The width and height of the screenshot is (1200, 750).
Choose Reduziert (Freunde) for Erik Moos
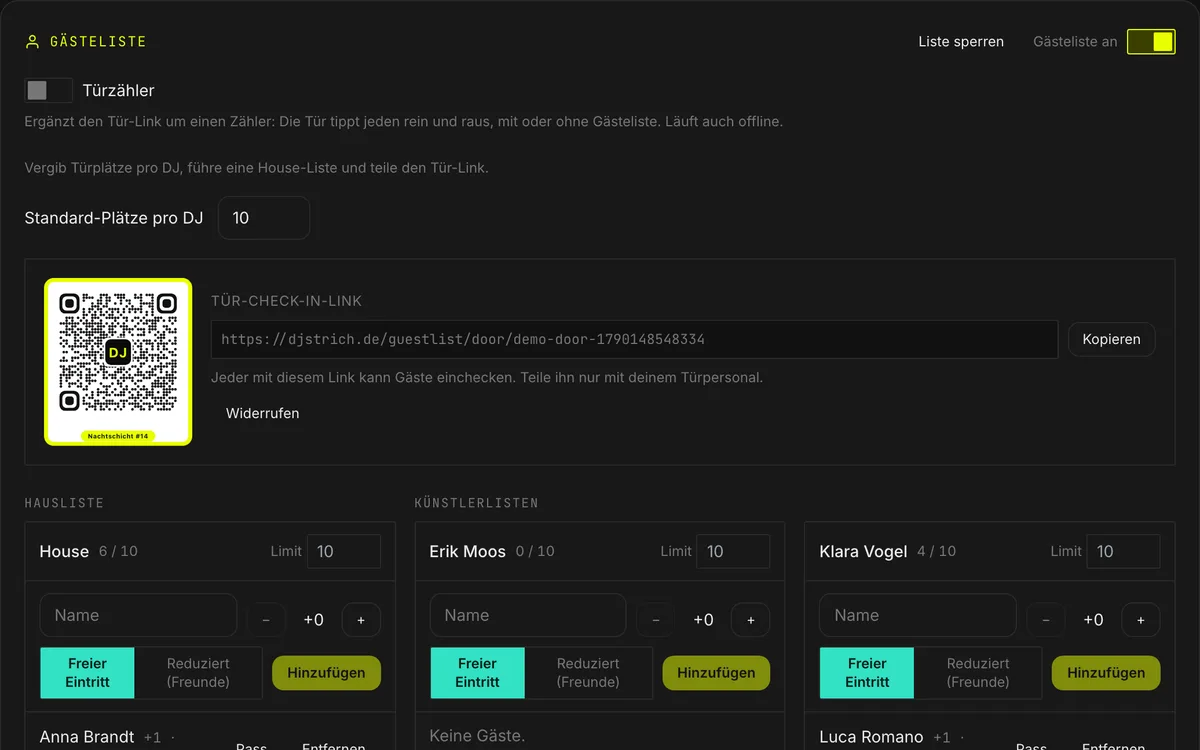[588, 672]
